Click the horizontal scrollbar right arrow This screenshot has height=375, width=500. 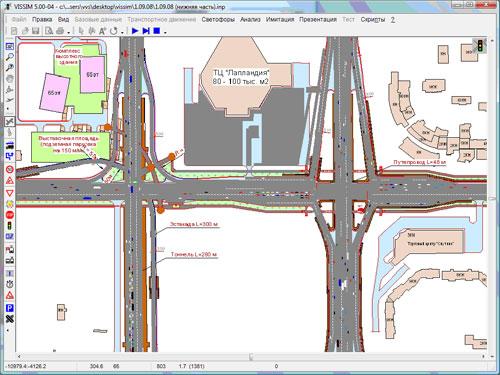[x=483, y=356]
